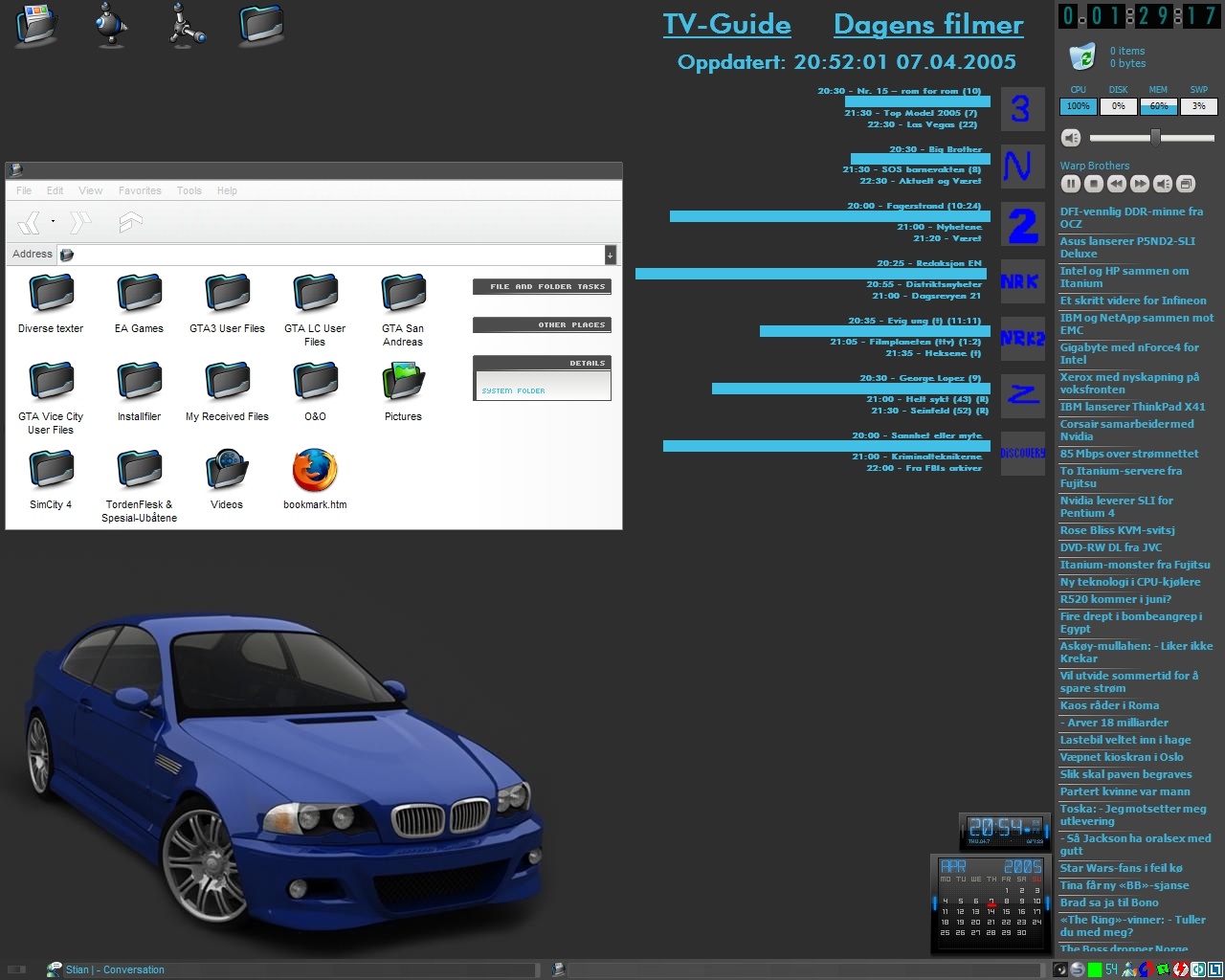This screenshot has height=980, width=1225.
Task: Open the Help menu
Action: coord(227,190)
